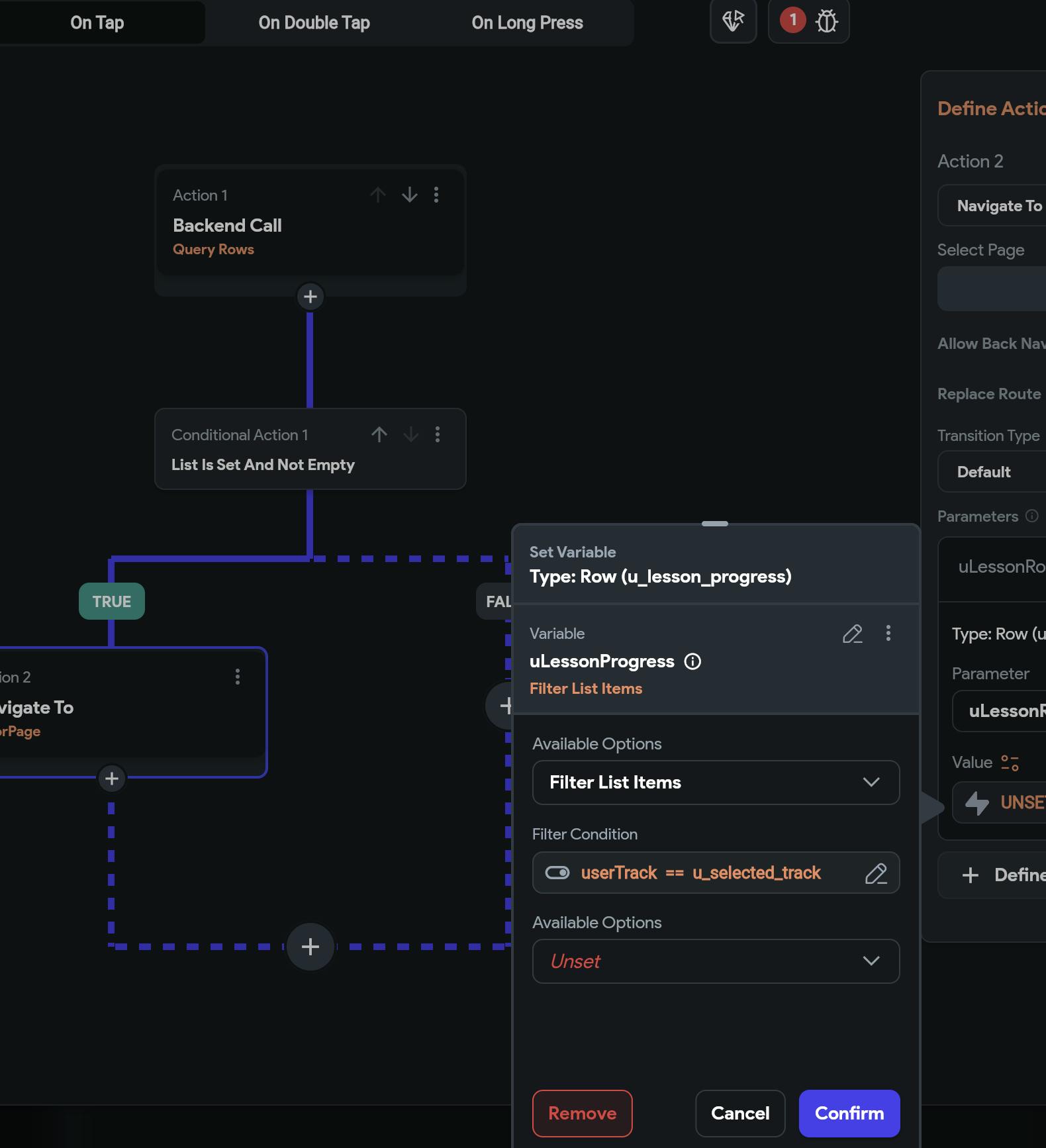
Task: Expand the Filter List Items dropdown
Action: coord(716,783)
